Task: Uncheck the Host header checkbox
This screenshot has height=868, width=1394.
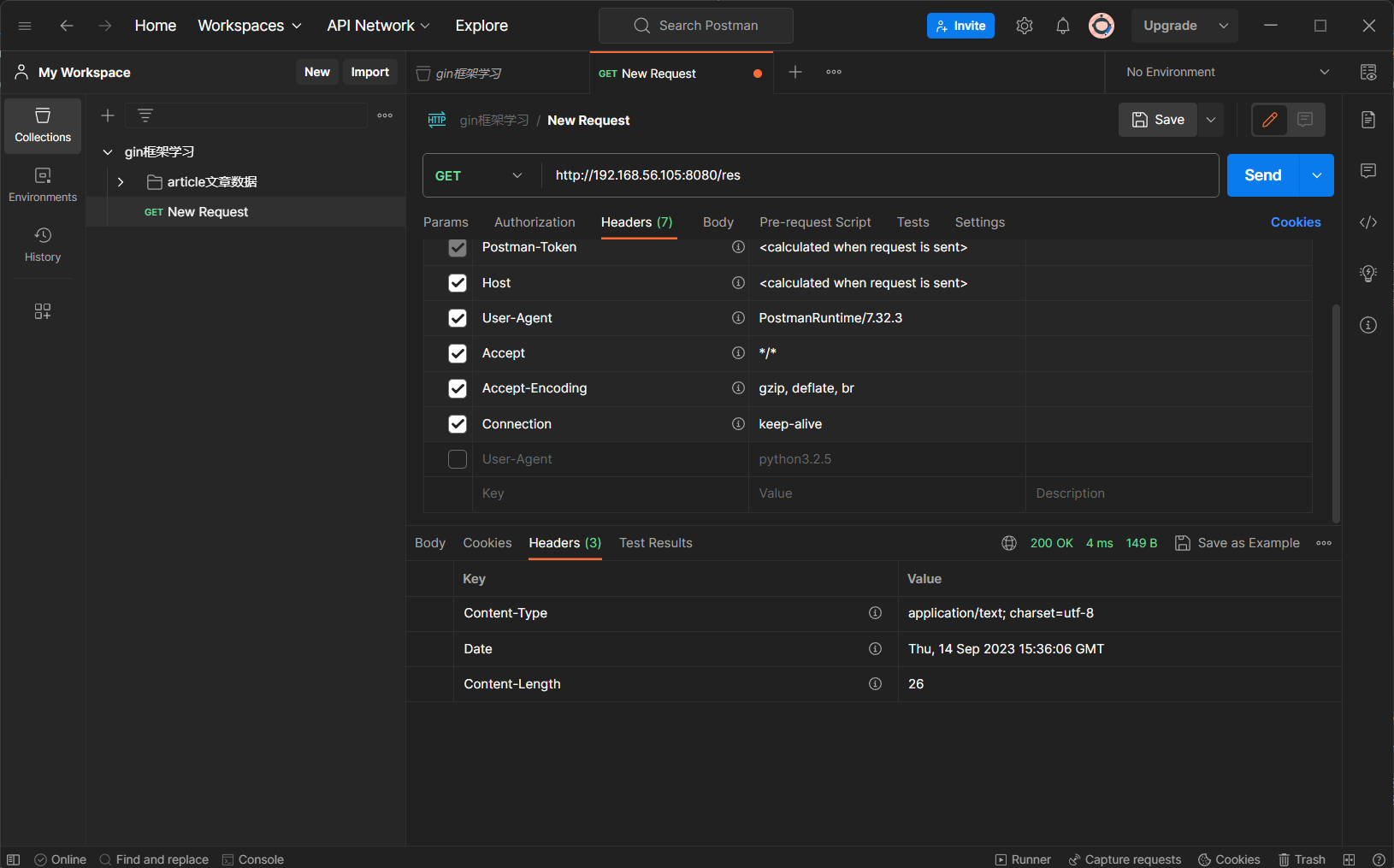Action: tap(458, 283)
